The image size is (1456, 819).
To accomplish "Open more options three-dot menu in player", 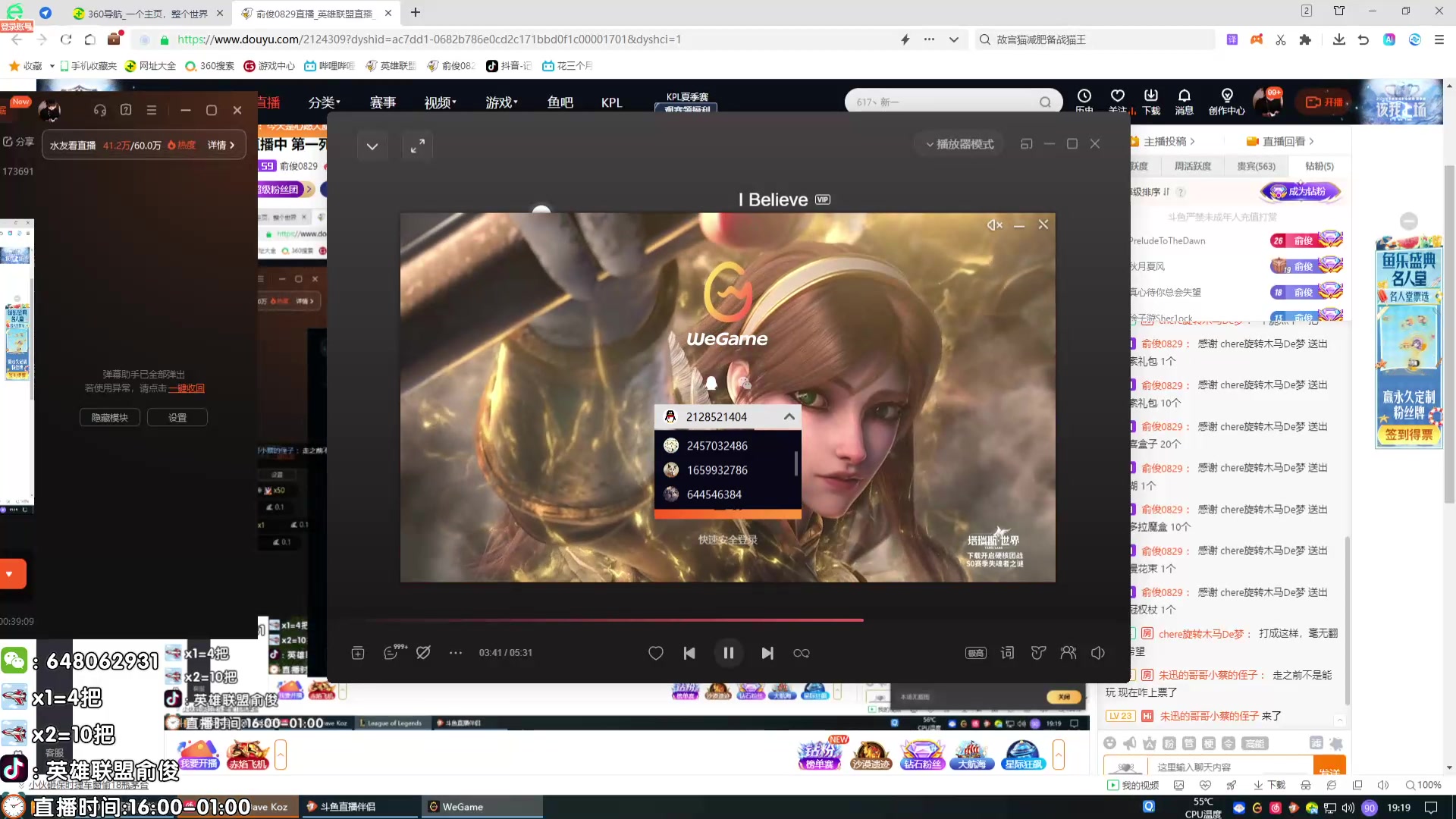I will pyautogui.click(x=456, y=653).
